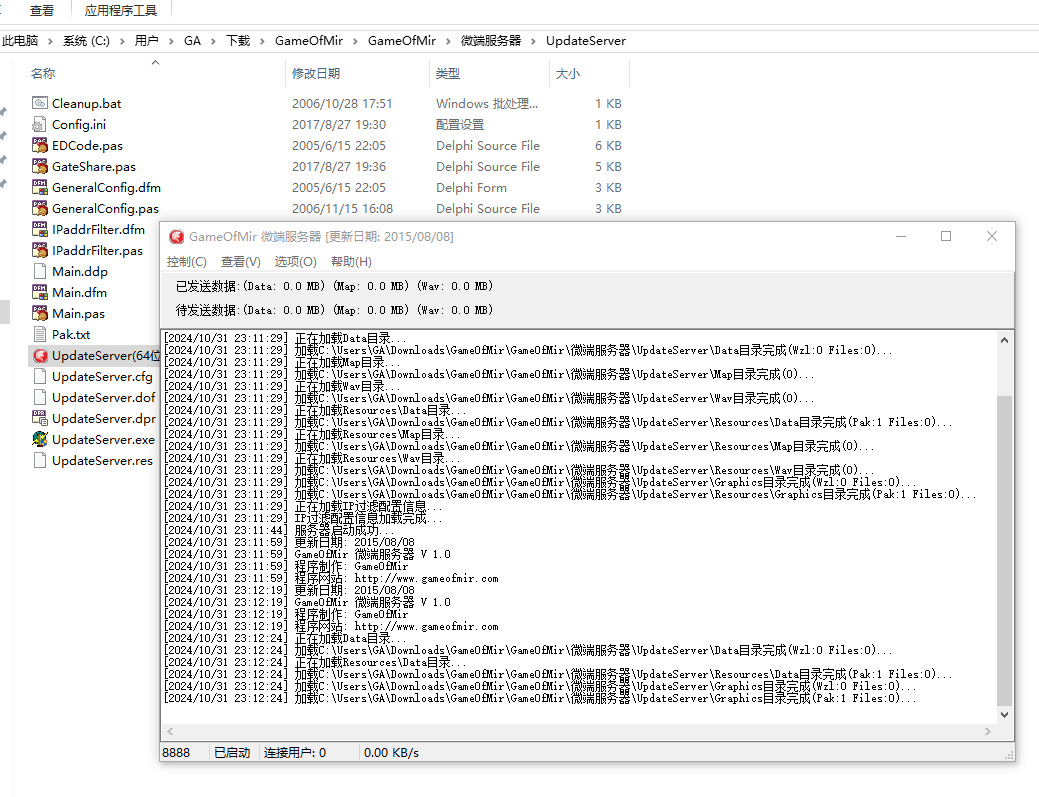Viewport: 1039px width, 797px height.
Task: Go to 微端服务器 folder in the address bar
Action: click(x=491, y=40)
